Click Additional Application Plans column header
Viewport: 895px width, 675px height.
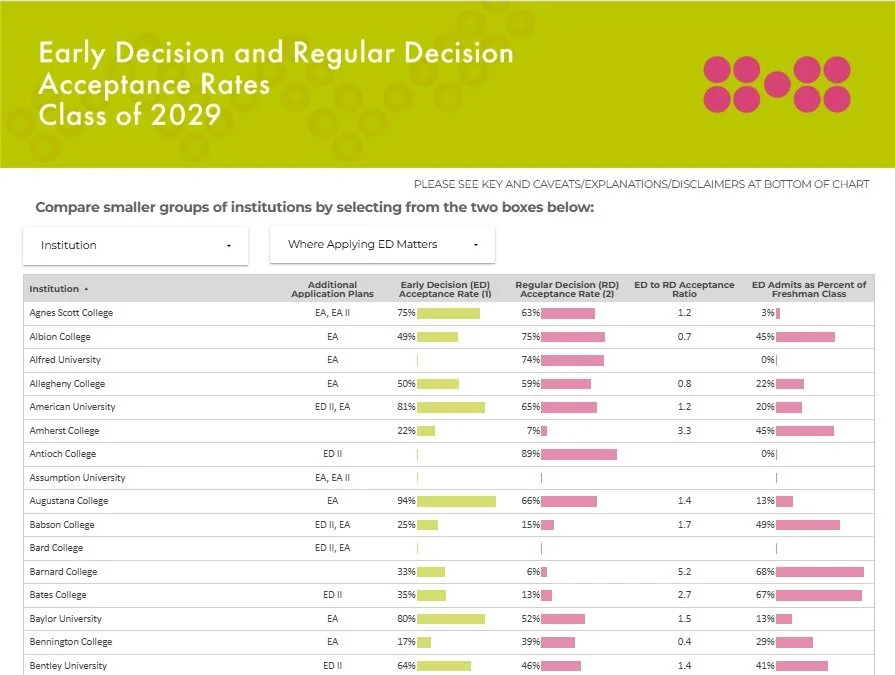332,289
